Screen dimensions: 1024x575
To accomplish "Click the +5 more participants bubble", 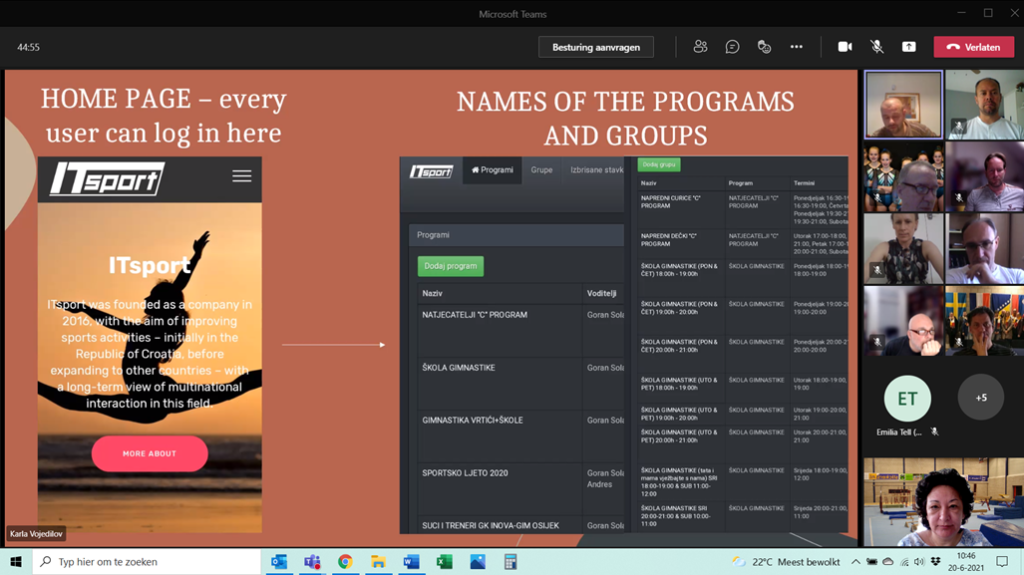I will 981,397.
